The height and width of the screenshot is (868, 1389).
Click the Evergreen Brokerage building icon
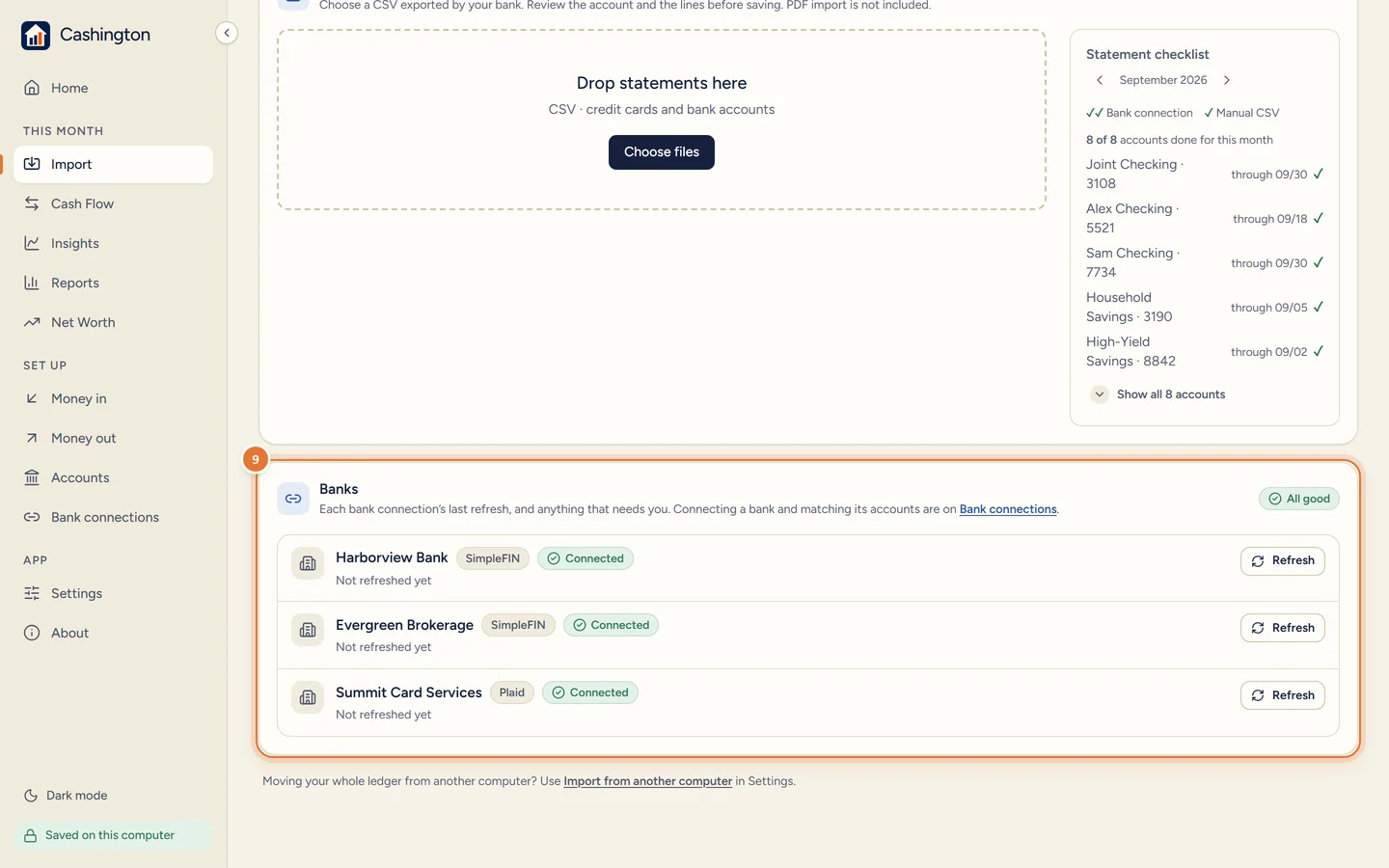[x=308, y=630]
